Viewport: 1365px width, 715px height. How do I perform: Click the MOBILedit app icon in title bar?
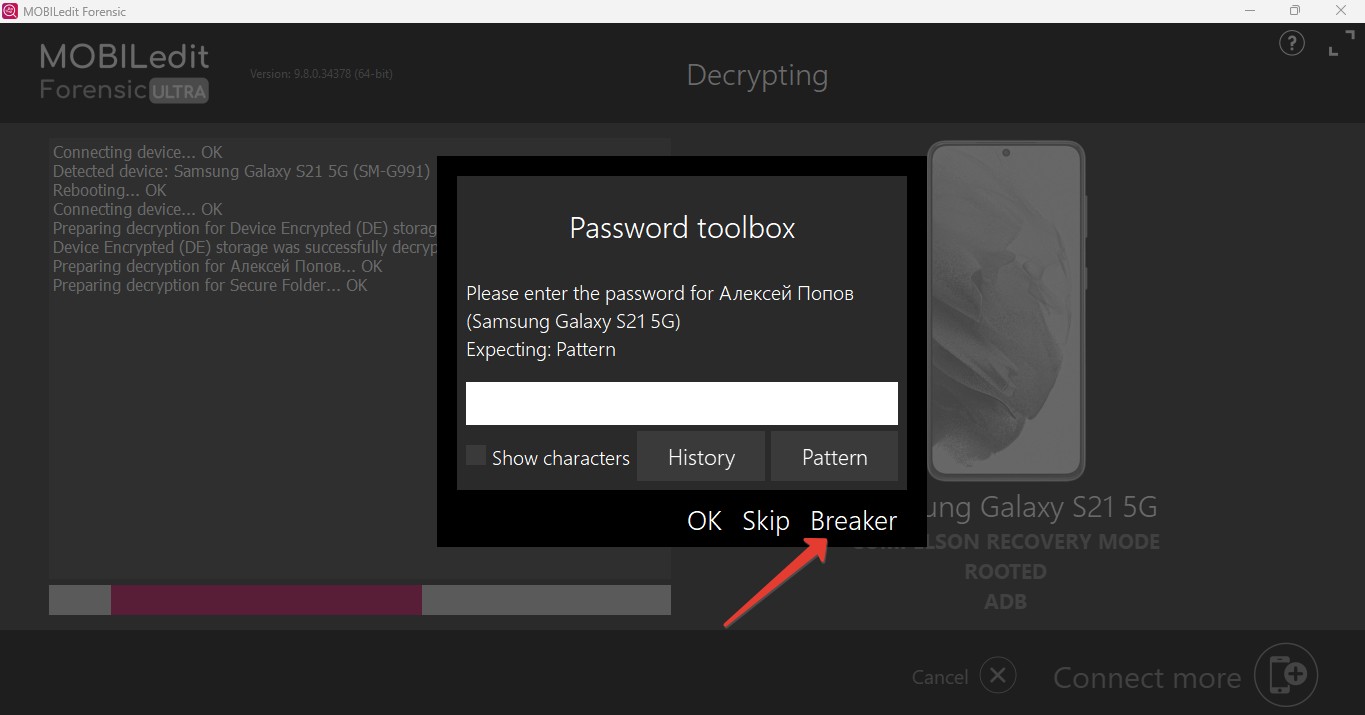[x=10, y=11]
